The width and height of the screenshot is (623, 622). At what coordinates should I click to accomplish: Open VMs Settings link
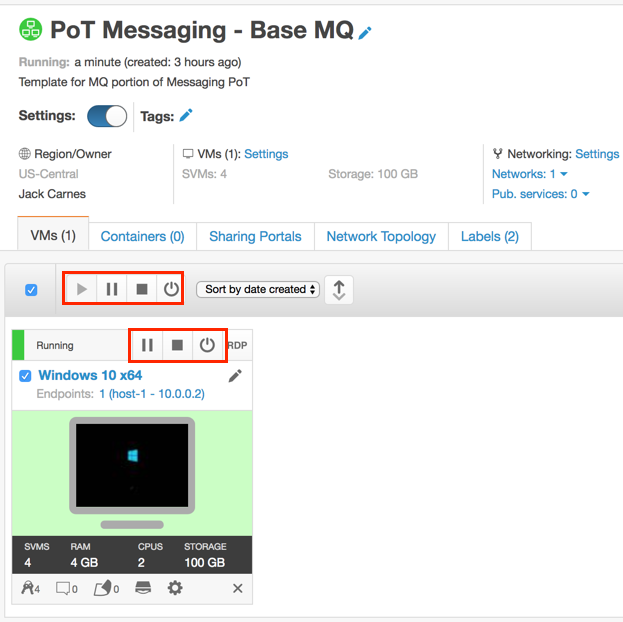[x=266, y=154]
